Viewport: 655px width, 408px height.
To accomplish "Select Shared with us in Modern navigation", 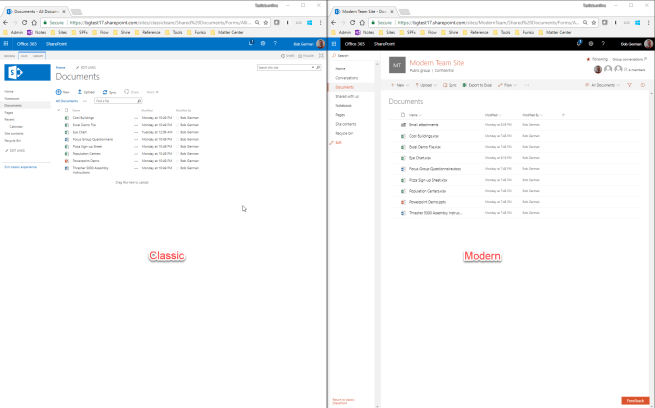I will (x=347, y=96).
